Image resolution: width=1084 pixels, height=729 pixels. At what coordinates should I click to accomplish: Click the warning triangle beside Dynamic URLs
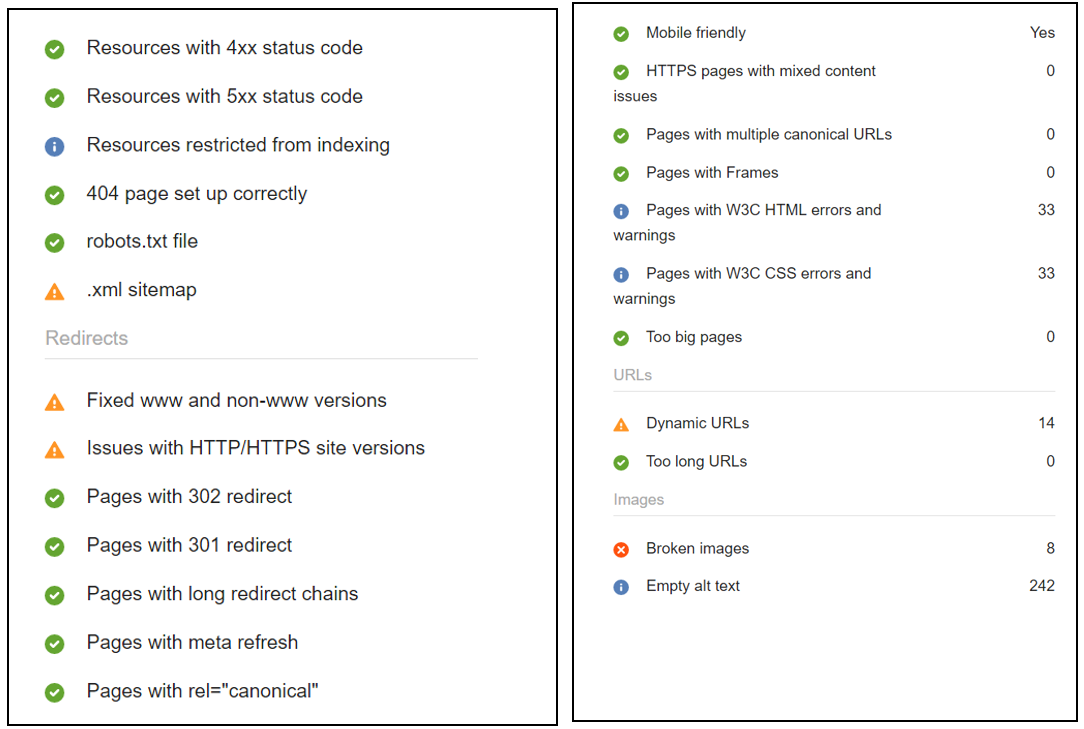(x=621, y=424)
